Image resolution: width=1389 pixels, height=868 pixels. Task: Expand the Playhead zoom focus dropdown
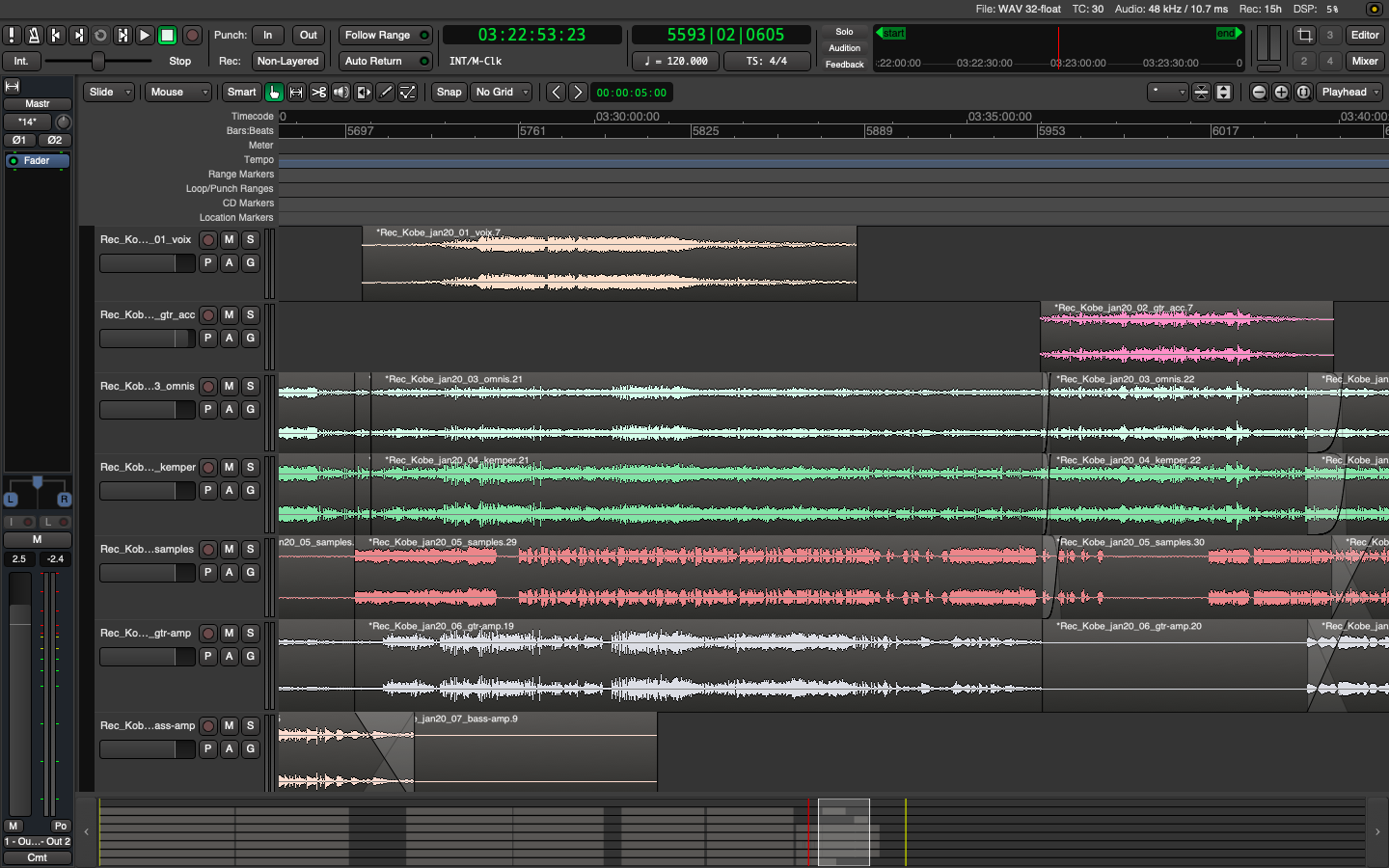(x=1350, y=93)
